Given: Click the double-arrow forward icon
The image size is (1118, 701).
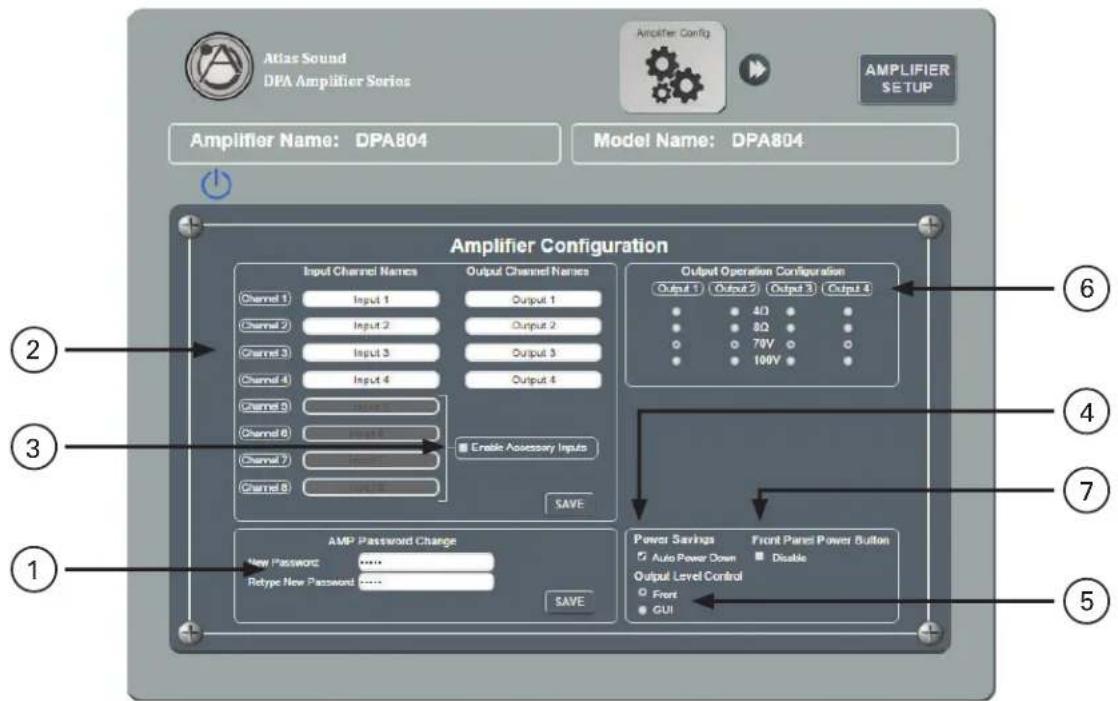Looking at the screenshot, I should (754, 69).
